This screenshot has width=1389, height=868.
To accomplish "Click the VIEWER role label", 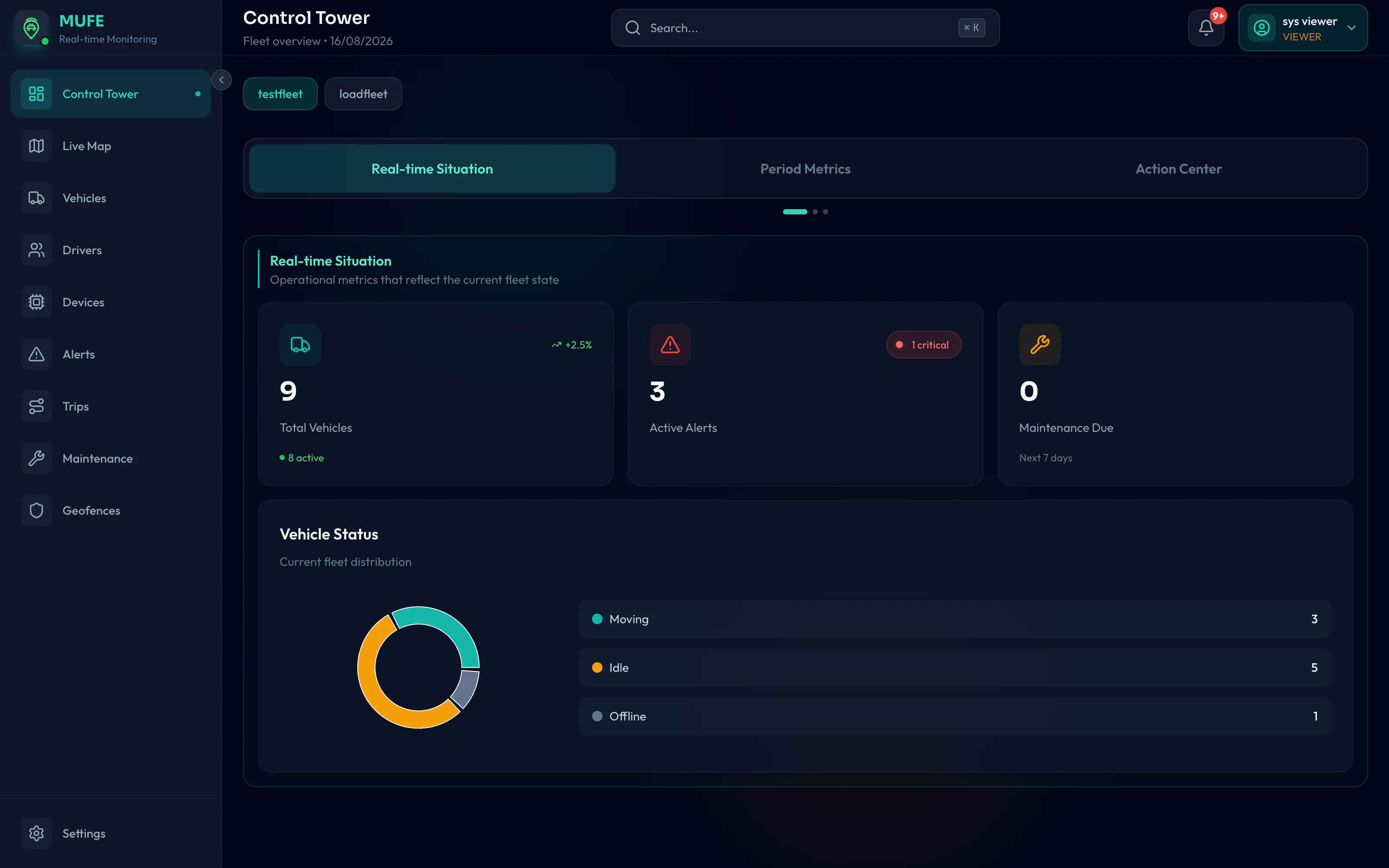I will pyautogui.click(x=1302, y=37).
